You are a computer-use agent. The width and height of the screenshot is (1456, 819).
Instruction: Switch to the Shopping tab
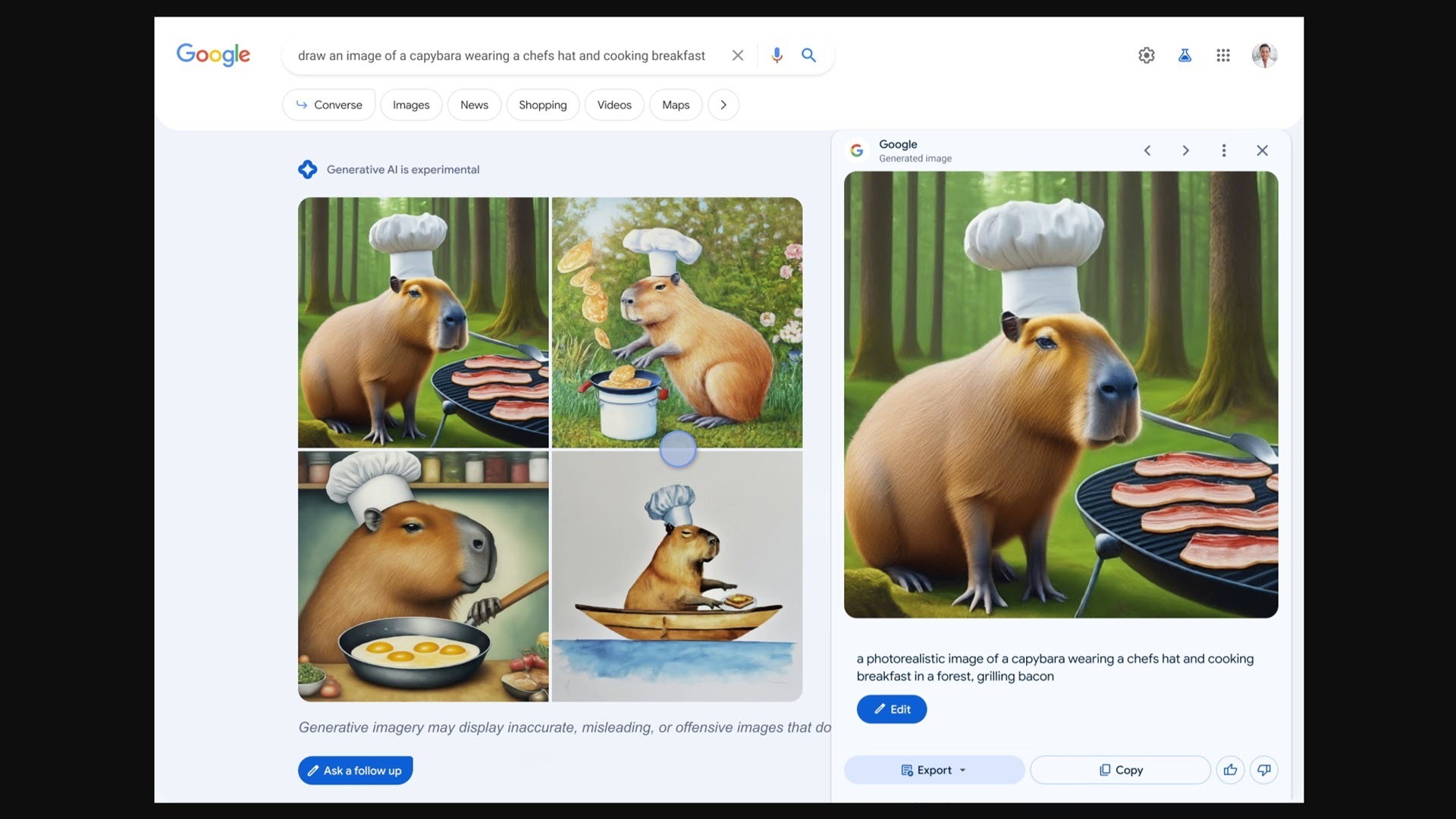542,105
